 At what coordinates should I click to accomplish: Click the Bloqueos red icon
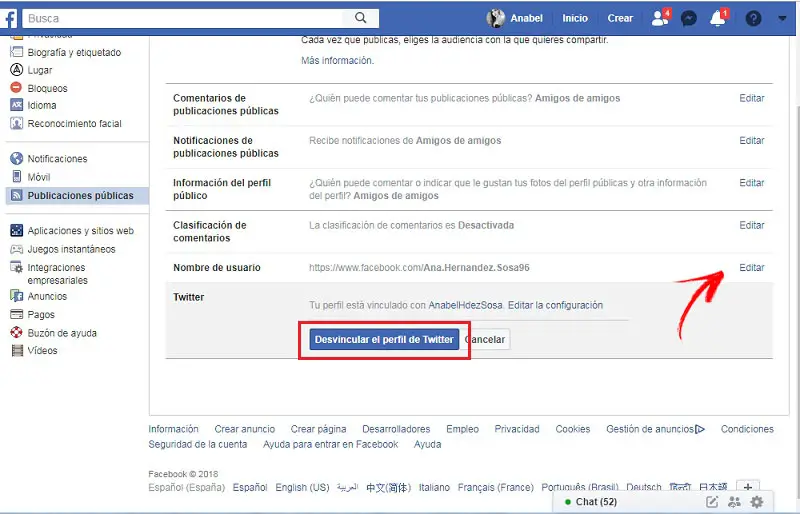(16, 88)
